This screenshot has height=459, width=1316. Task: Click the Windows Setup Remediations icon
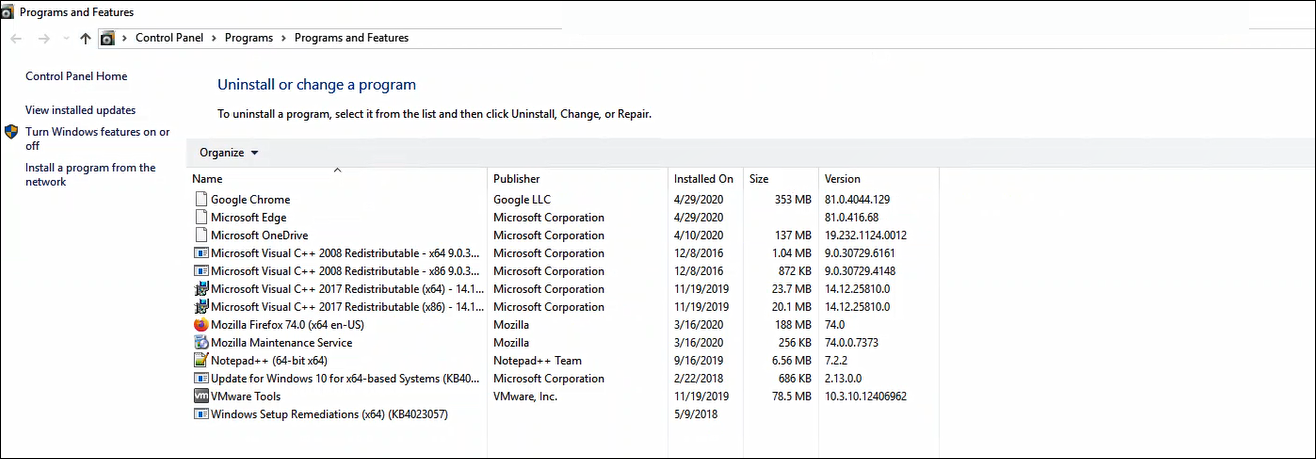[200, 415]
